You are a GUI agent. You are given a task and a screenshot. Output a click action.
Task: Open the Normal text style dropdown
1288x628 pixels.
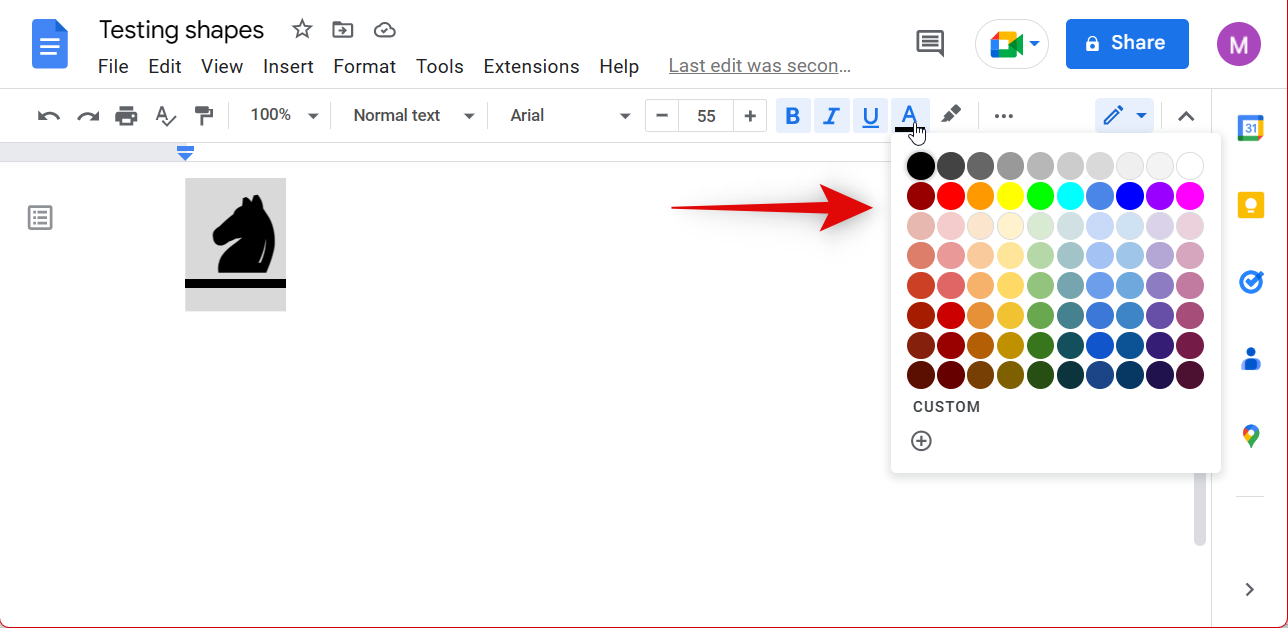pyautogui.click(x=413, y=116)
